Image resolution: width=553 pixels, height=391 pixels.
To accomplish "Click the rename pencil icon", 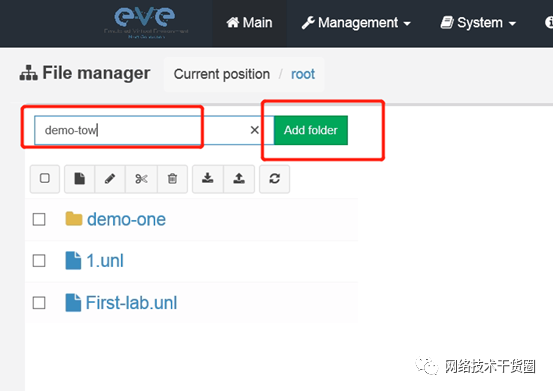I will 110,179.
